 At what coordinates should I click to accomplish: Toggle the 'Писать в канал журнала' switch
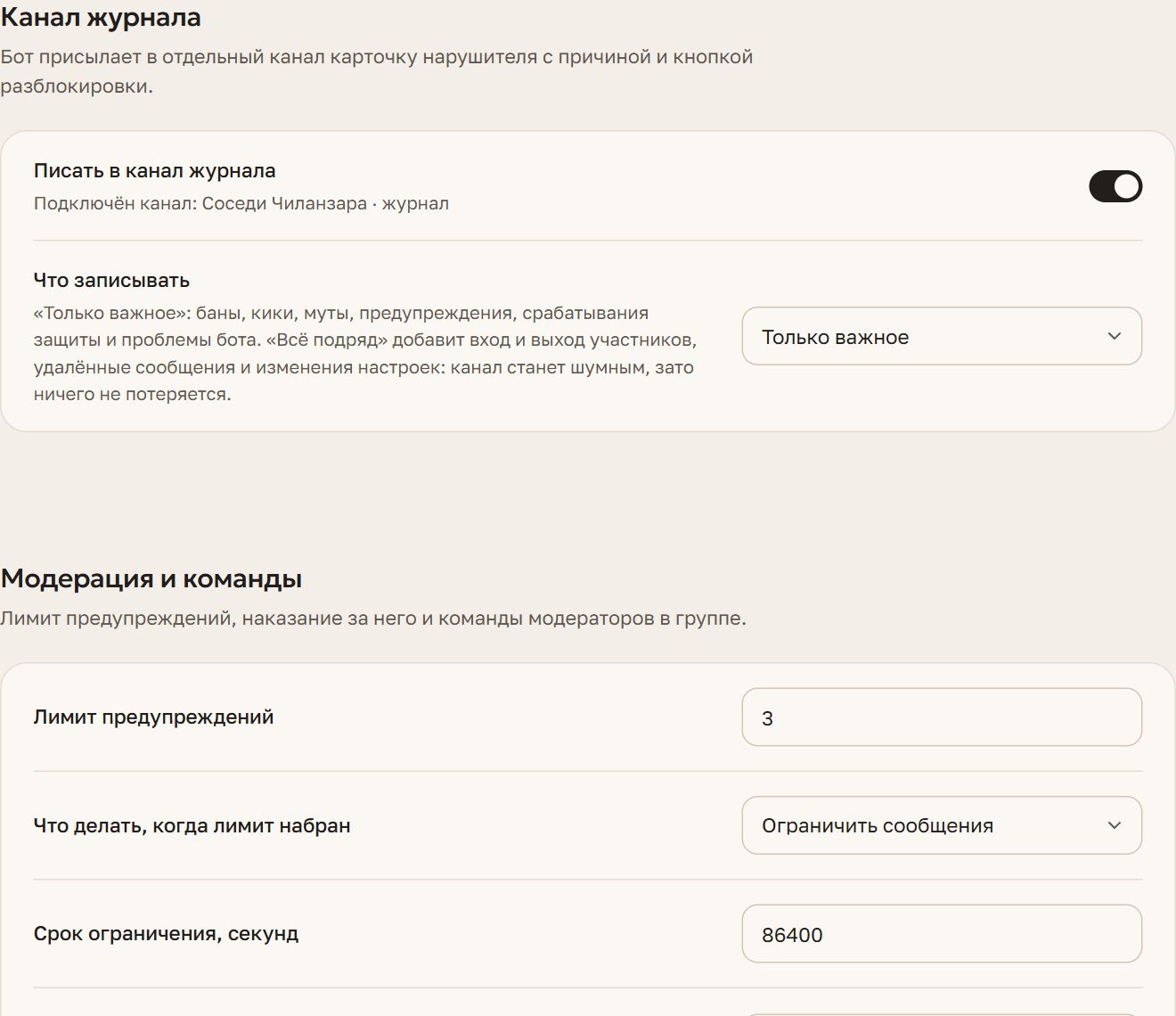pyautogui.click(x=1115, y=186)
